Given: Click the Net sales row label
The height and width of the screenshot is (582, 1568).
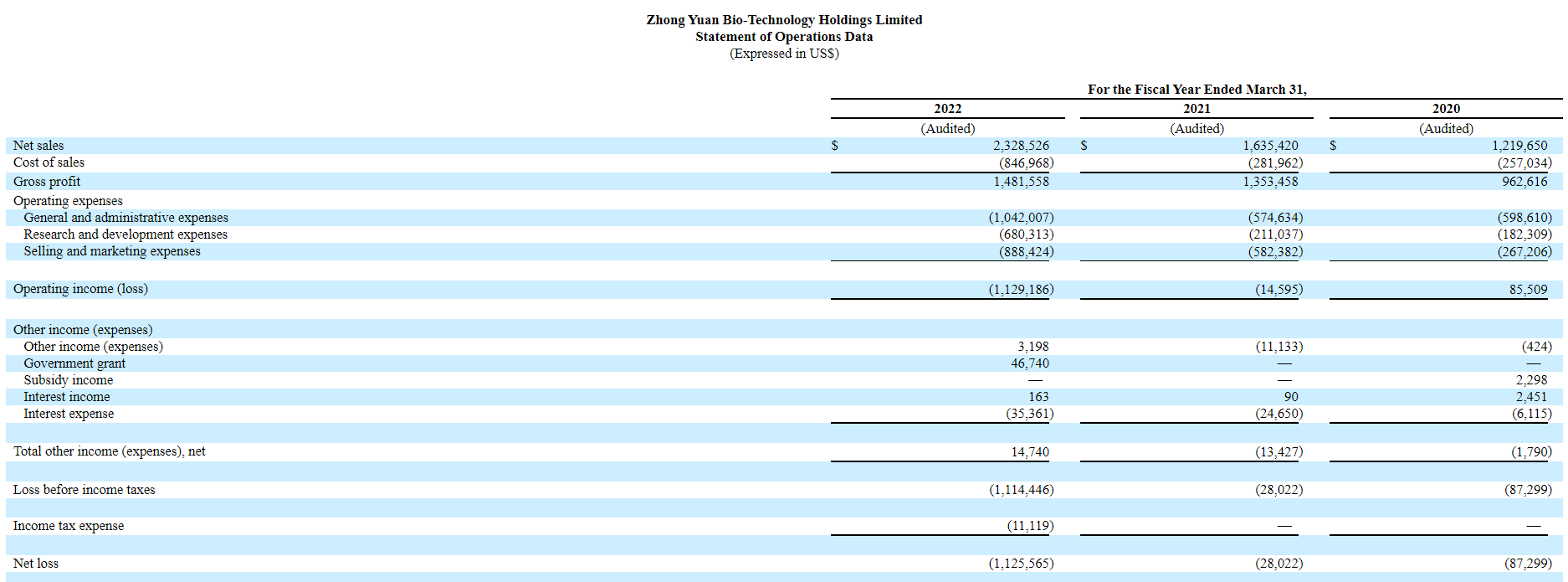Looking at the screenshot, I should tap(38, 146).
